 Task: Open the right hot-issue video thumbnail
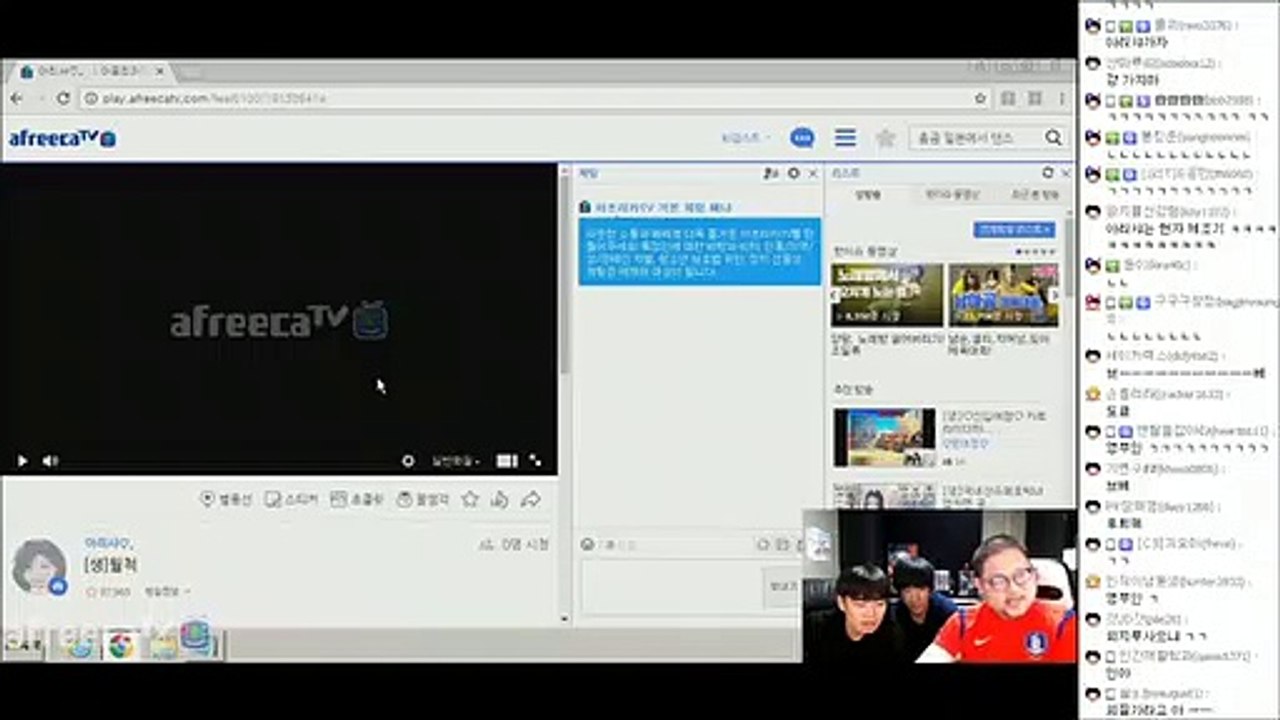click(1003, 295)
